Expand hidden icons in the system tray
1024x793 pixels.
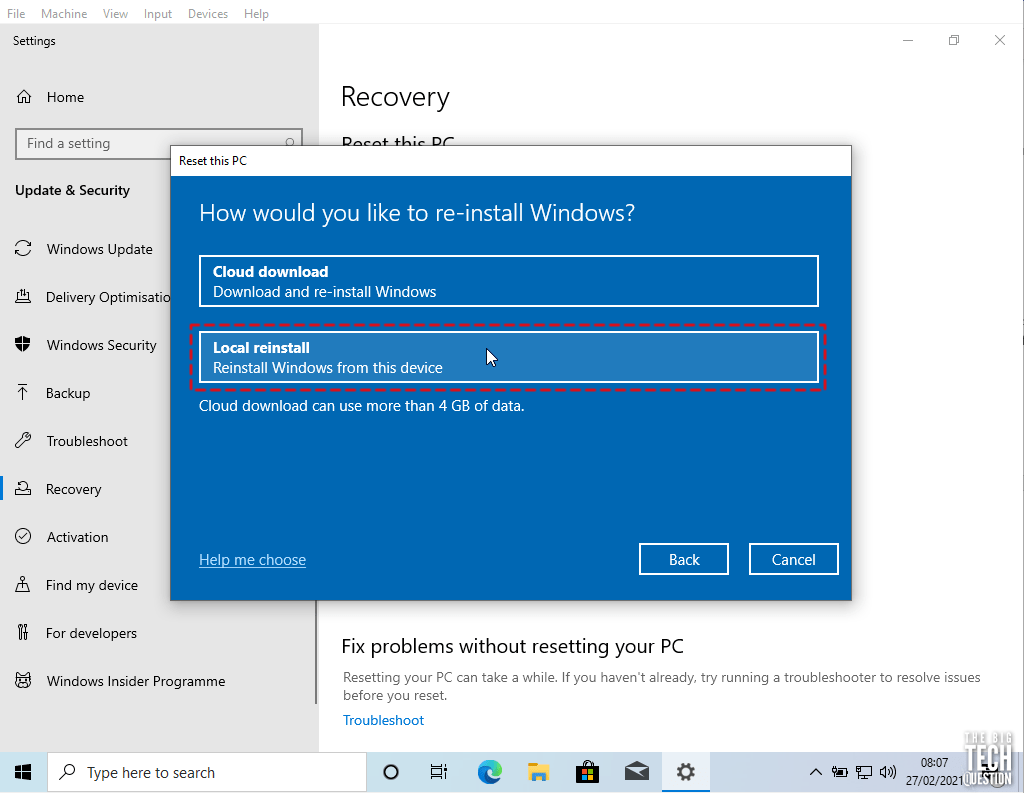(816, 772)
